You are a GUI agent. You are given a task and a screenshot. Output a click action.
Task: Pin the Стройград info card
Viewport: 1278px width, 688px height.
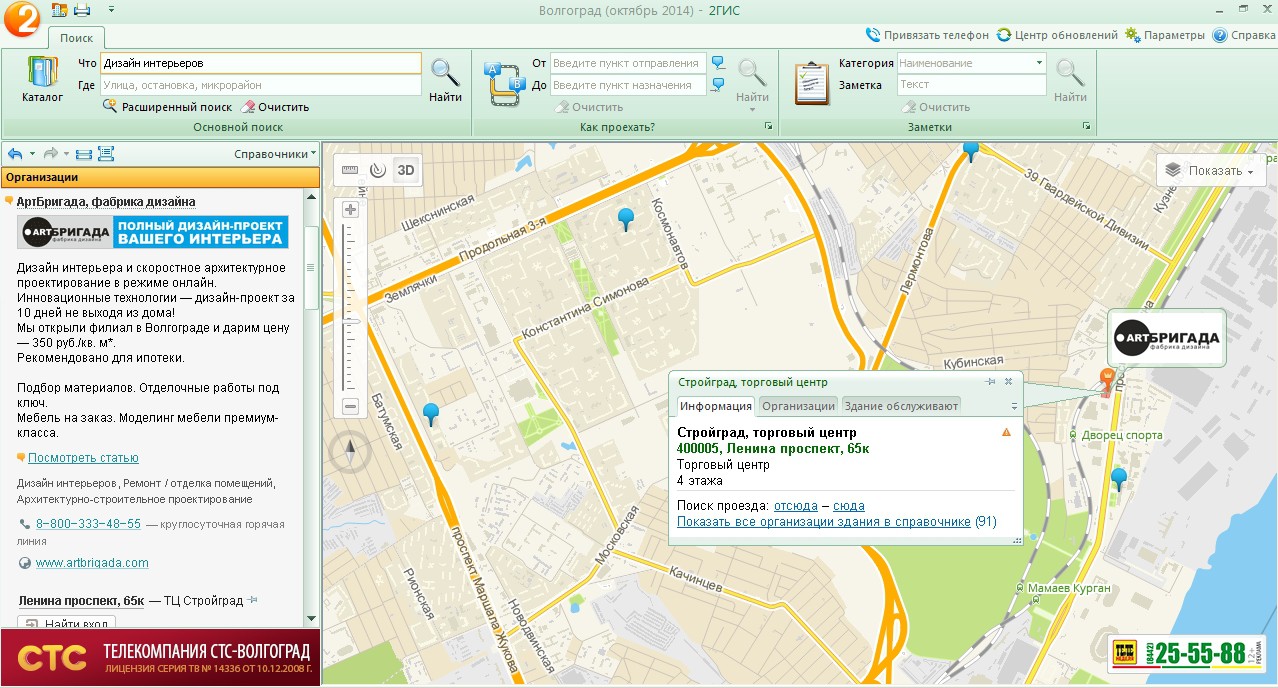pyautogui.click(x=990, y=382)
